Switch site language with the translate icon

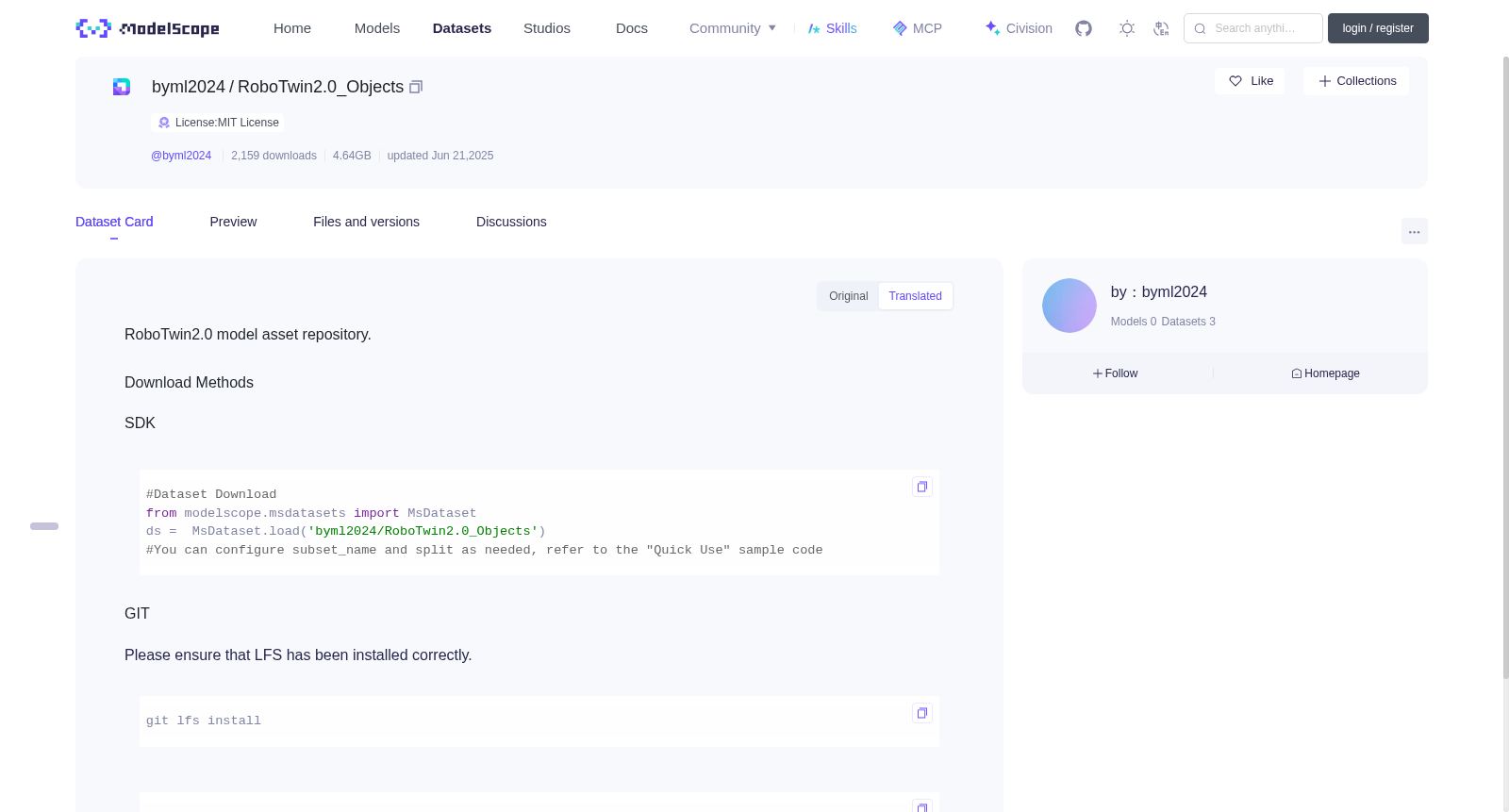pyautogui.click(x=1161, y=28)
